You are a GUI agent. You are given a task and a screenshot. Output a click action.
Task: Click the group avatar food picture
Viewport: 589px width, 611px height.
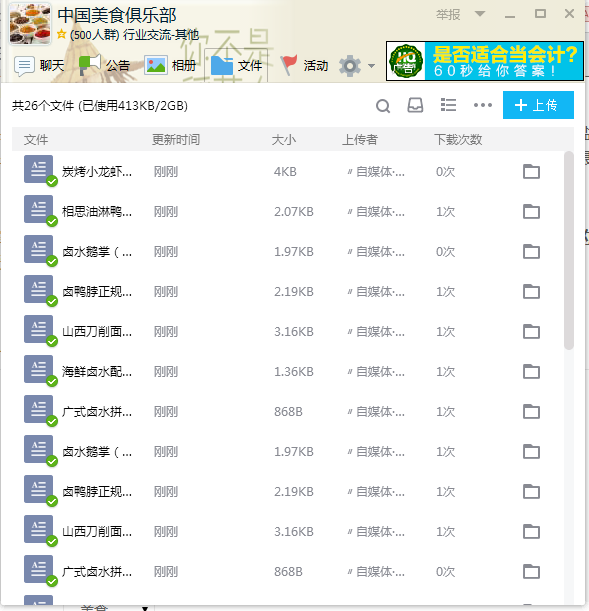(30, 23)
